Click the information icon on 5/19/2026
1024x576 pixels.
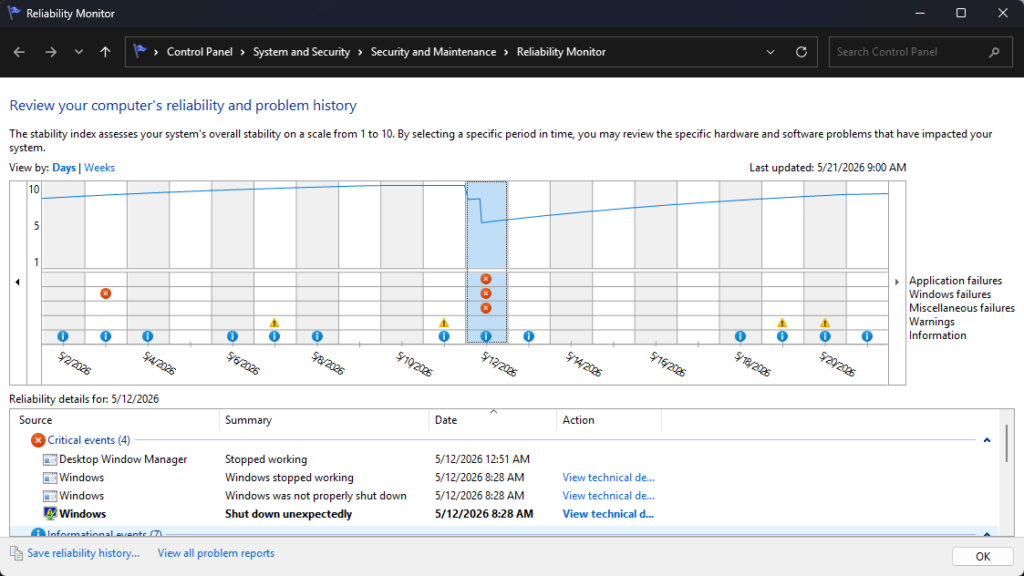782,336
